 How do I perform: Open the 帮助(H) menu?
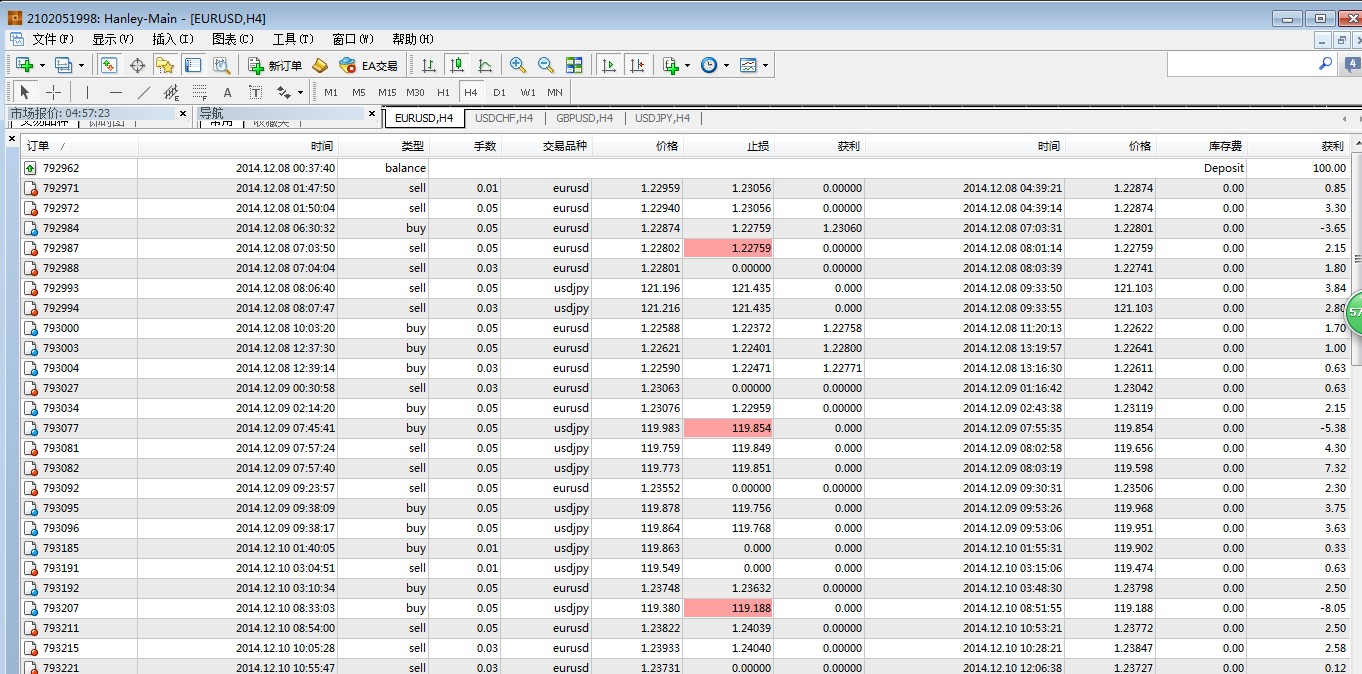click(x=413, y=39)
